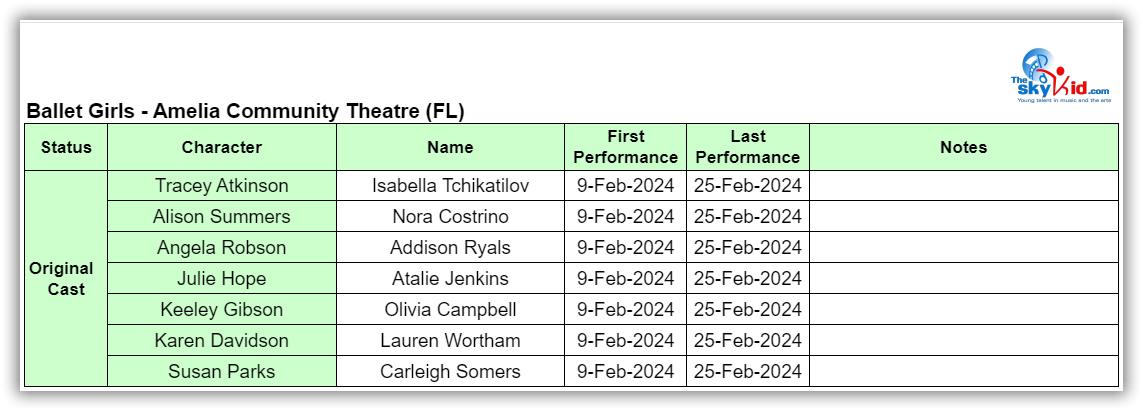Select the Addison Ryals name cell
1143x411 pixels.
point(450,248)
